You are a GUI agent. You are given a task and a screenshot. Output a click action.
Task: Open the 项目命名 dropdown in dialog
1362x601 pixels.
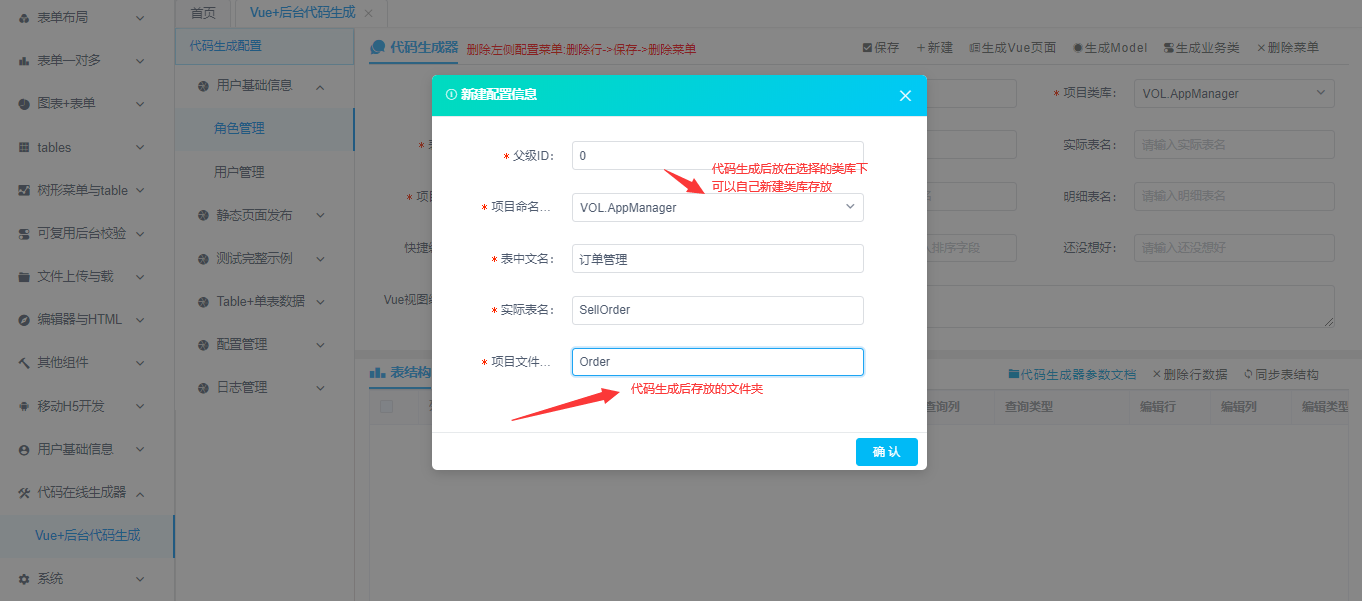pos(717,208)
